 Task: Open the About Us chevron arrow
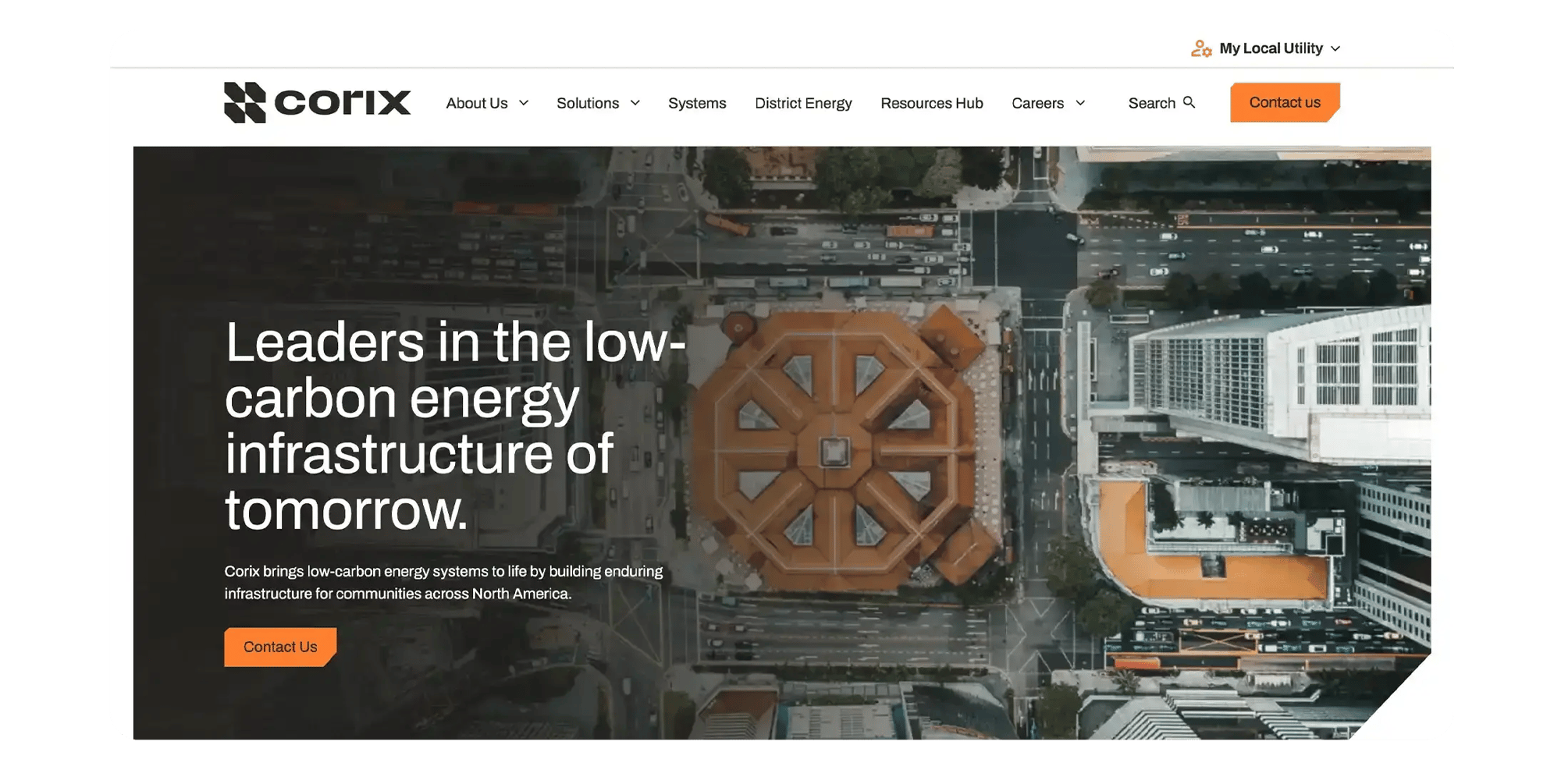[524, 103]
